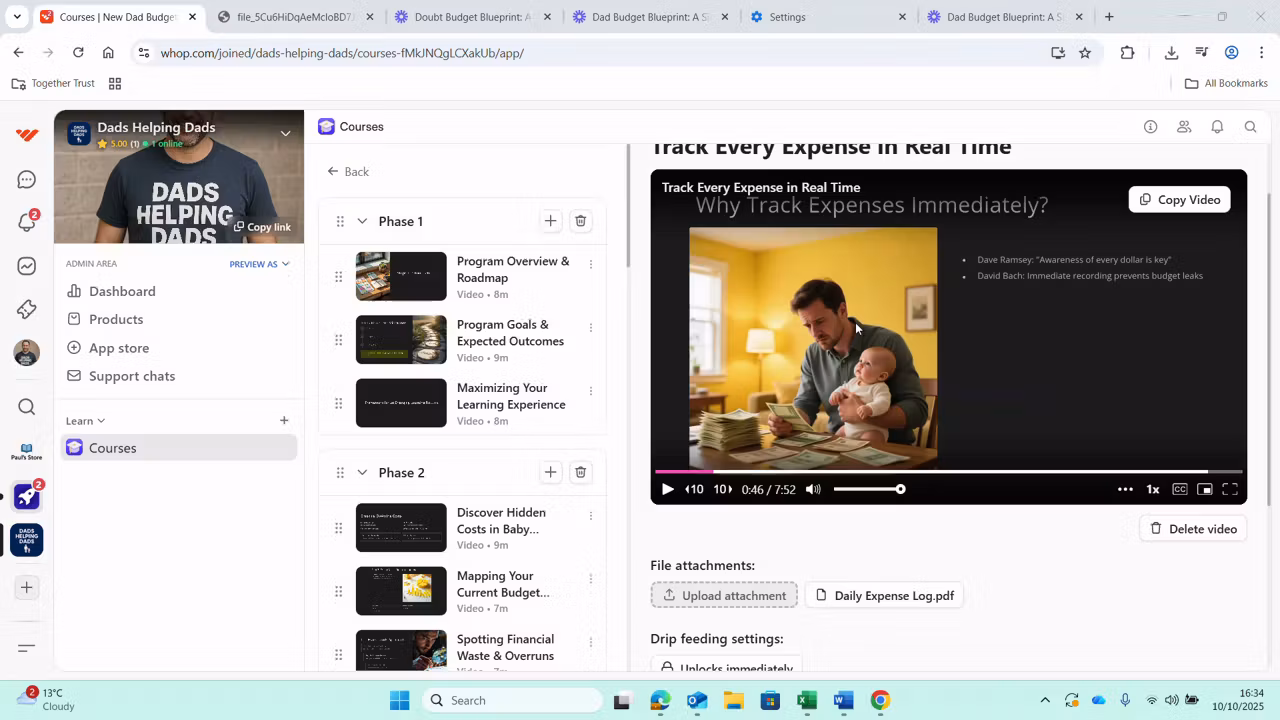Click Upload attachment button
Image resolution: width=1280 pixels, height=720 pixels.
[724, 595]
